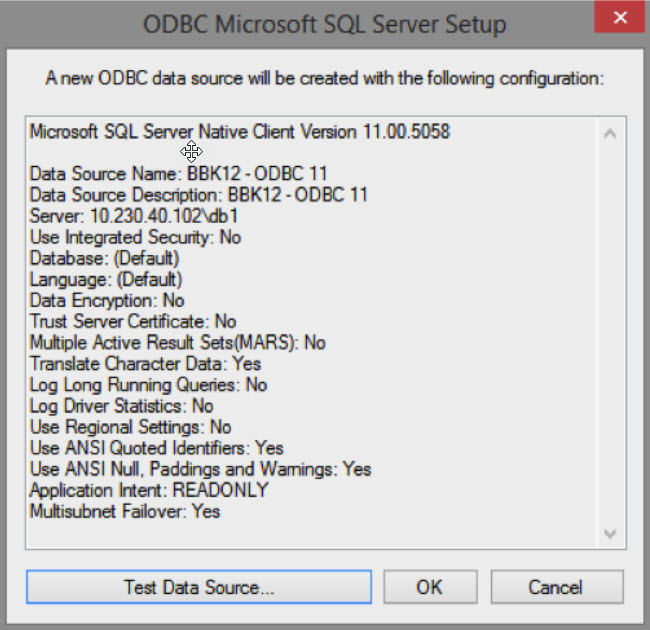The image size is (650, 630).
Task: Click the "A new ODBC data source will be created" message
Action: pos(325,78)
